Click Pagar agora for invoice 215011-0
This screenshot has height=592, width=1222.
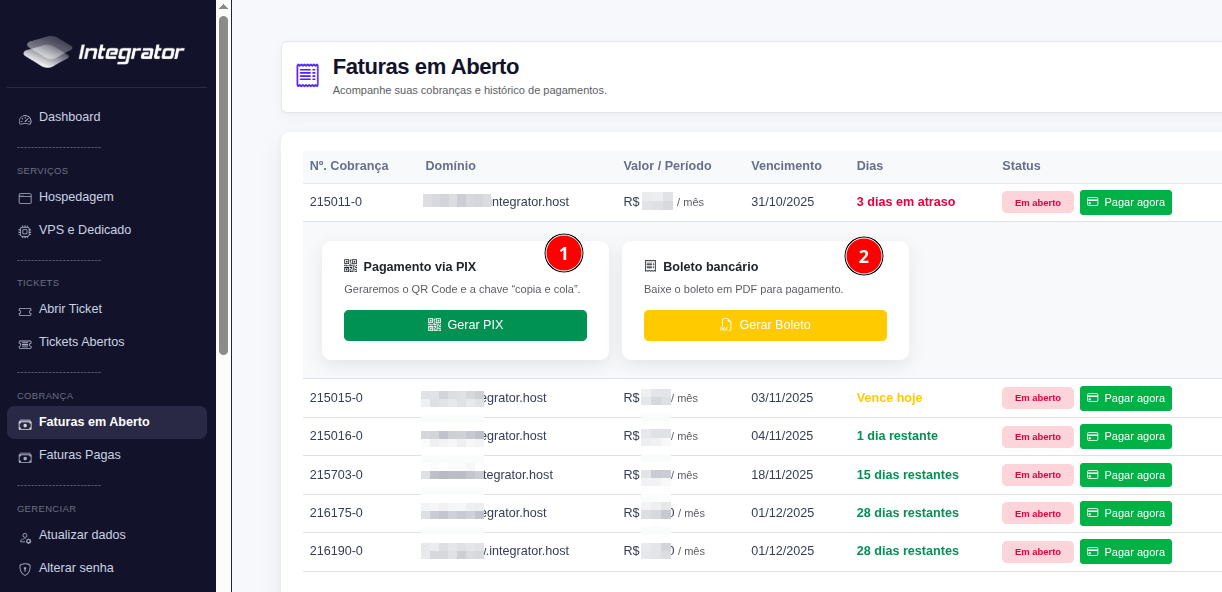(1125, 202)
